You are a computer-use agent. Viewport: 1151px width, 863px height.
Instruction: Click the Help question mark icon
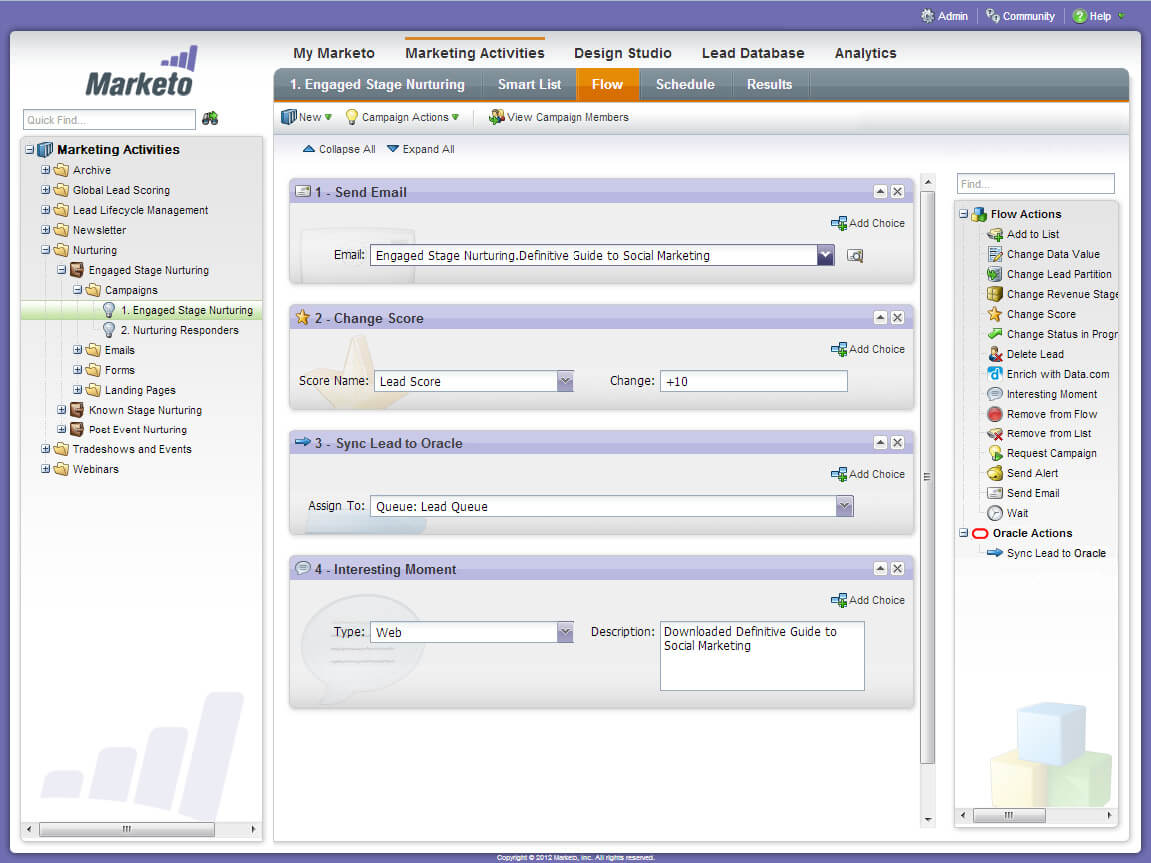(1079, 16)
